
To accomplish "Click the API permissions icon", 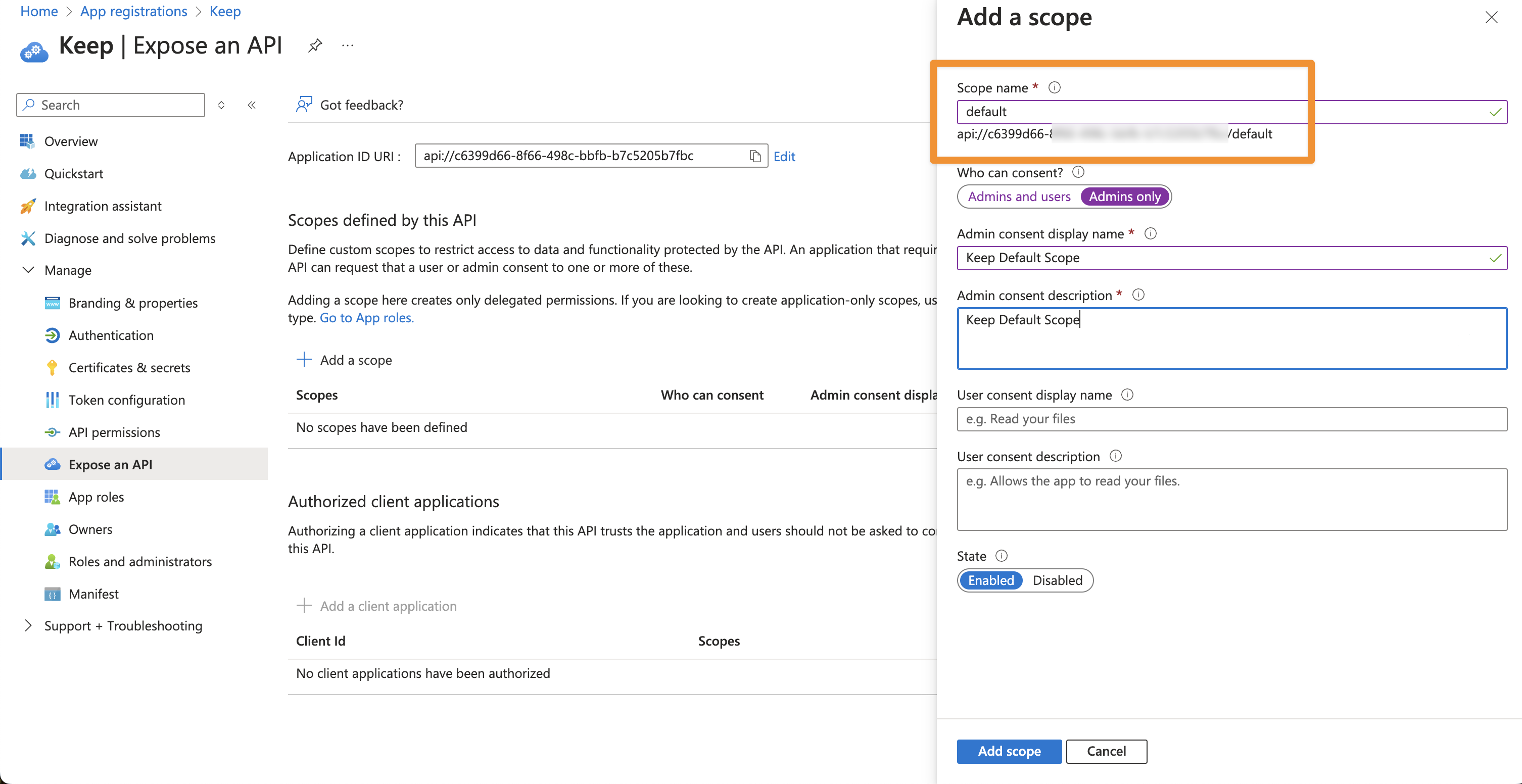I will coord(52,432).
